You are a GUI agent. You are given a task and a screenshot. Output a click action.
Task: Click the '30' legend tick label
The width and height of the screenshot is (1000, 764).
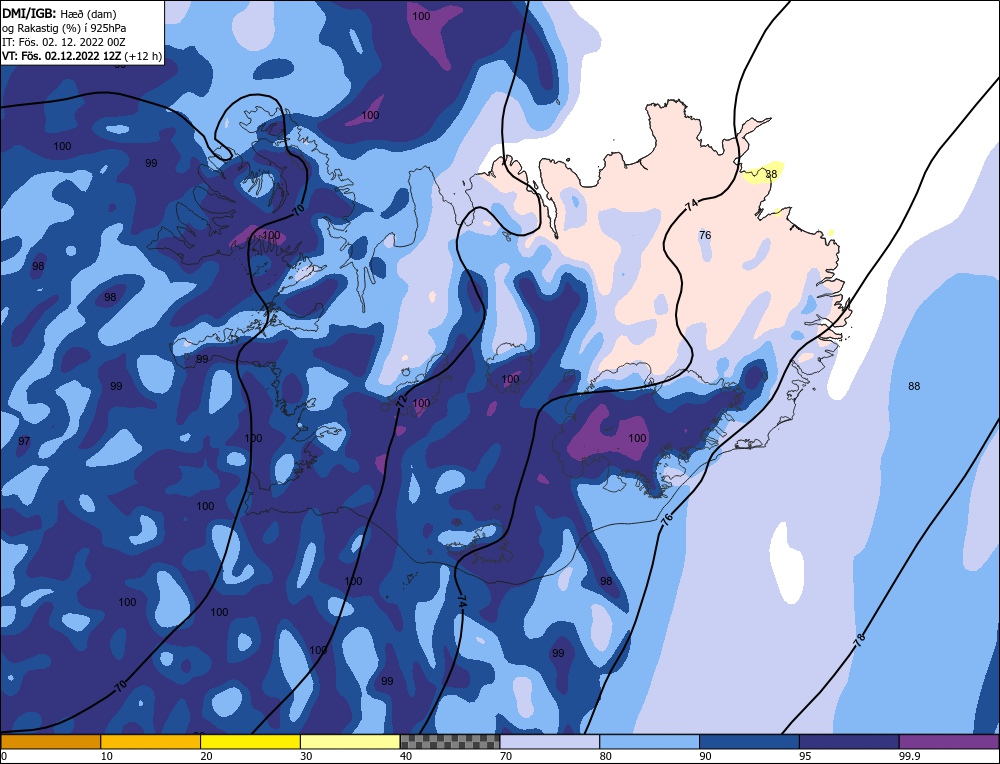pyautogui.click(x=307, y=756)
